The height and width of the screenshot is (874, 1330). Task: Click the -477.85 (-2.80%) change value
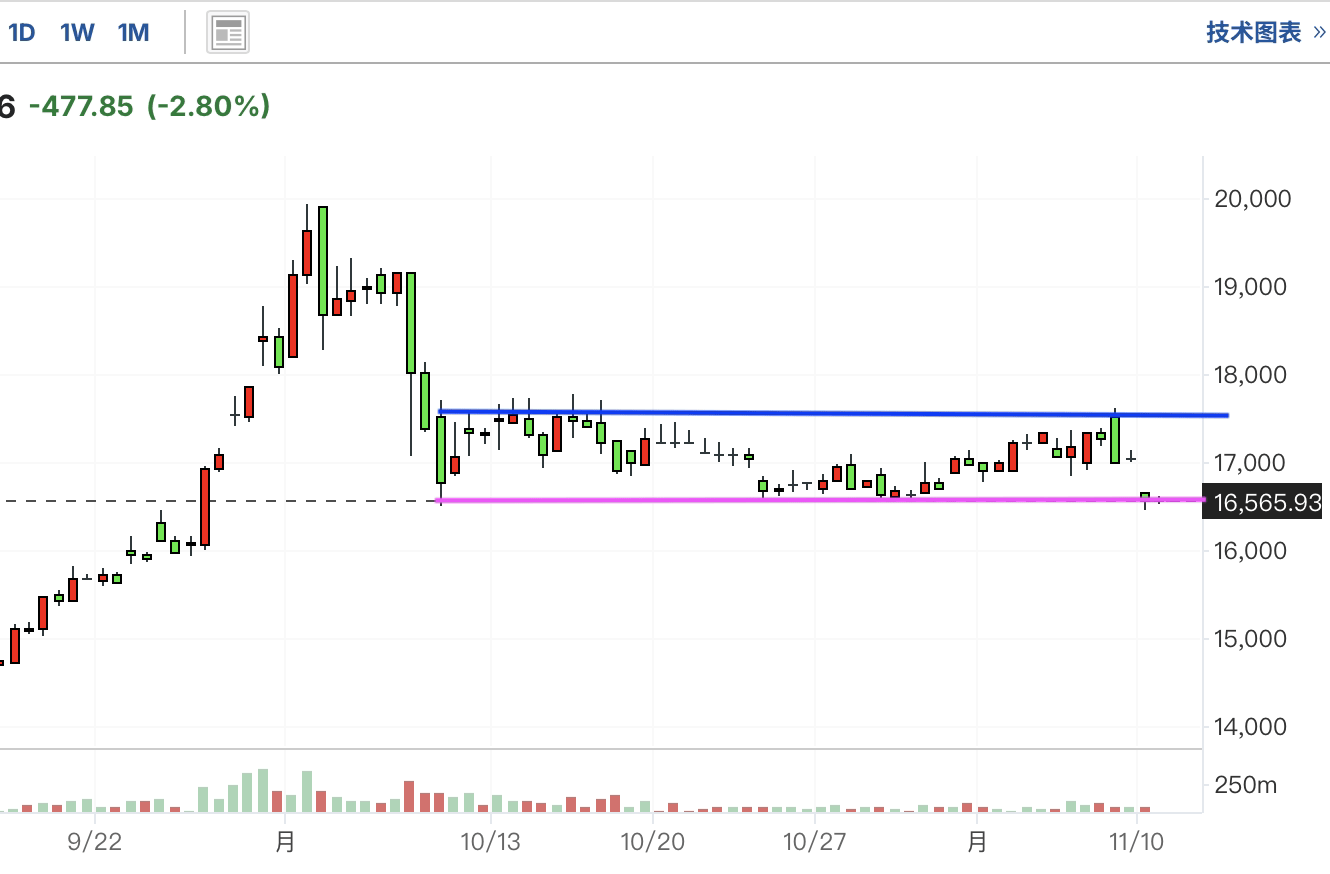(150, 106)
